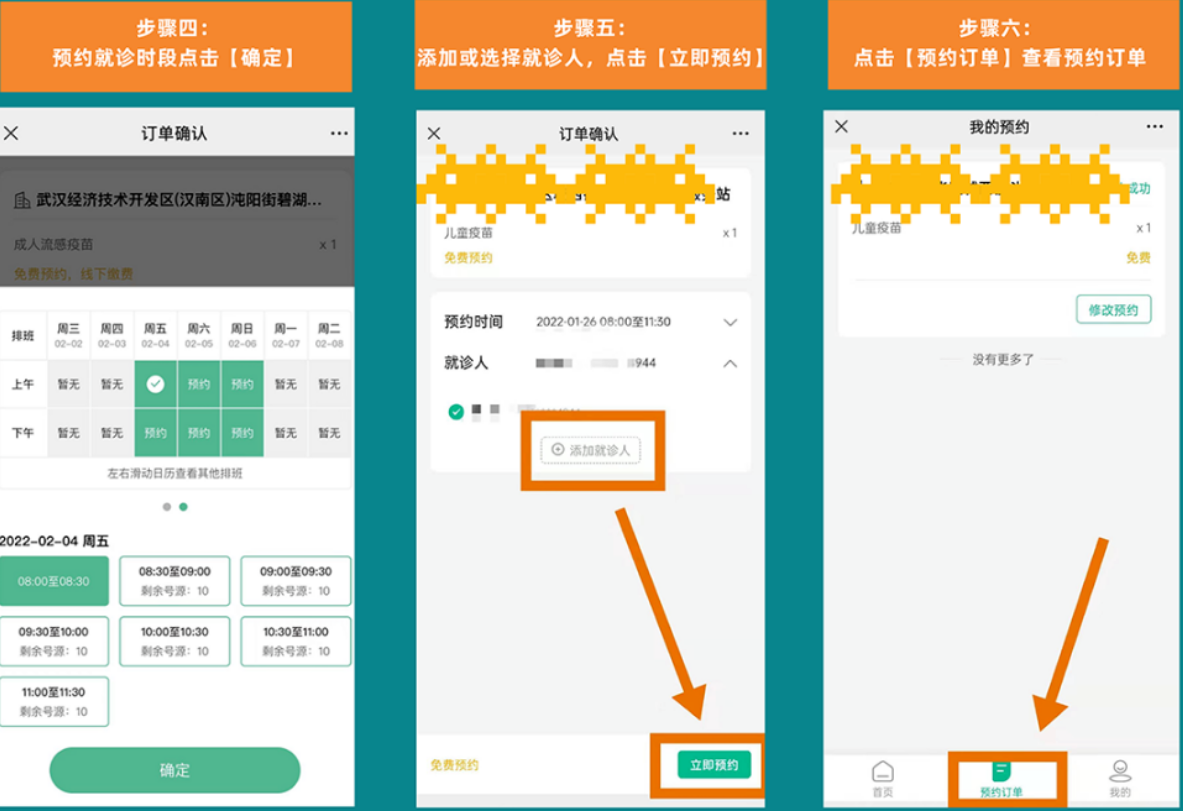This screenshot has height=811, width=1183.
Task: Click 添加就诊人 to add a patient
Action: 591,450
